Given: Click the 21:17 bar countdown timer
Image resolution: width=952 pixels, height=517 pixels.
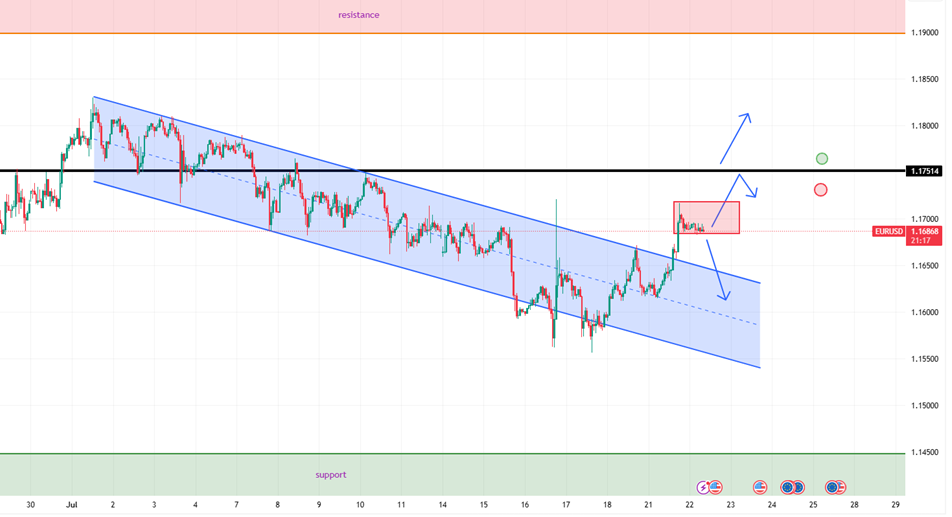Looking at the screenshot, I should point(921,241).
